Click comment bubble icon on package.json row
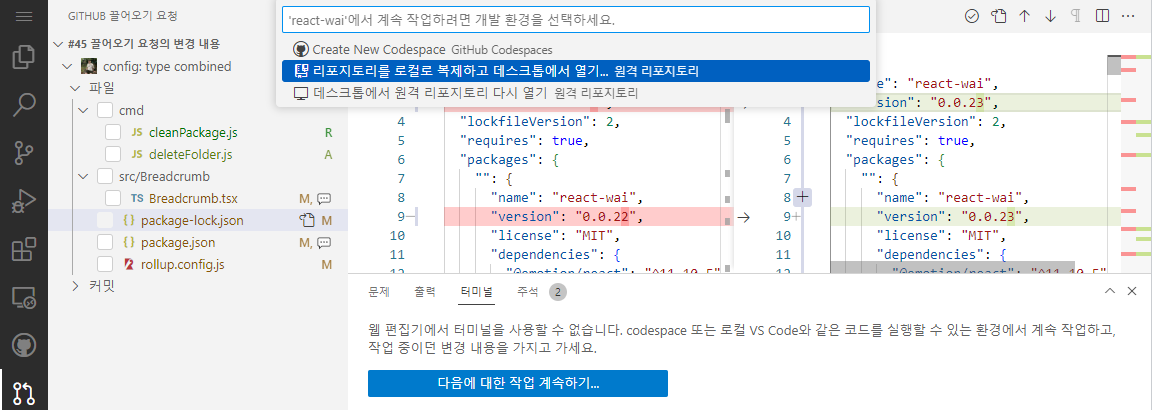Image resolution: width=1152 pixels, height=410 pixels. coord(324,242)
